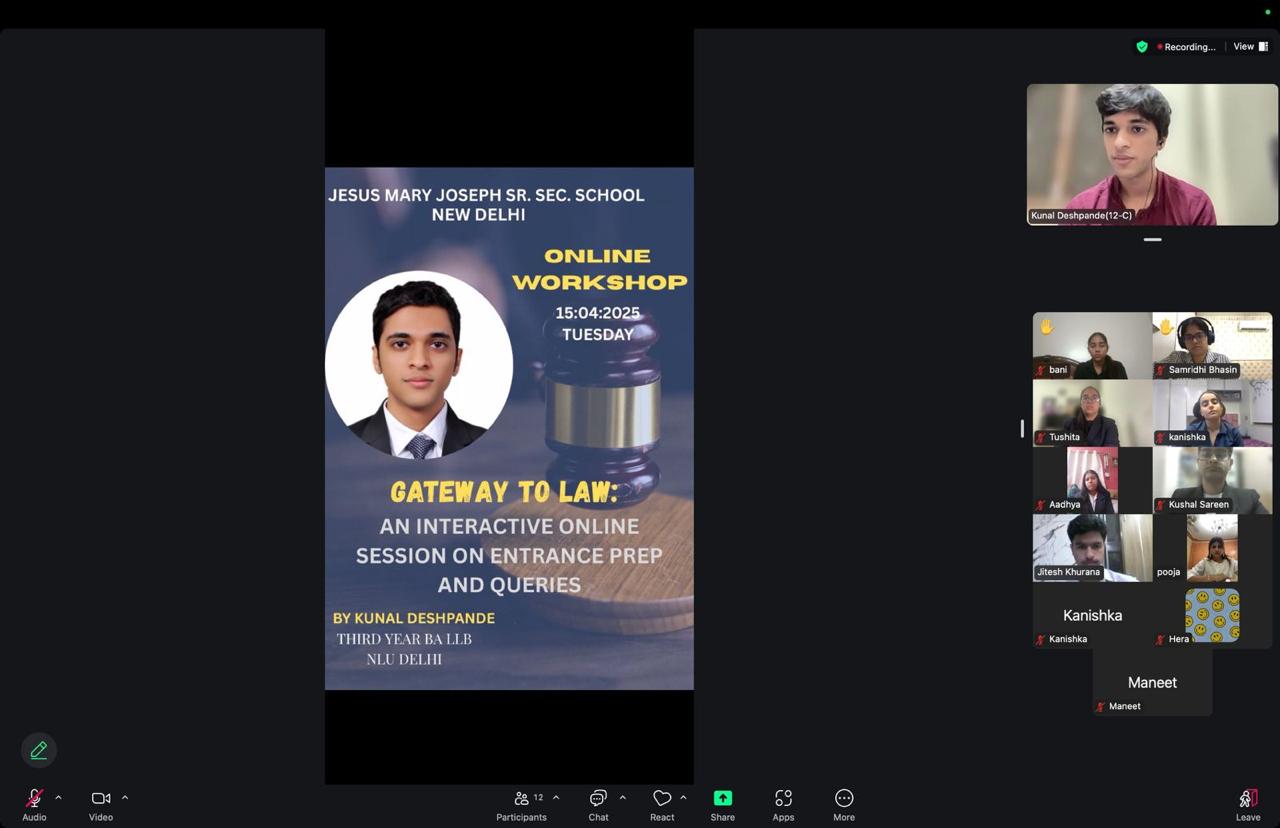Screen dimensions: 1280x828
Task: Click the green Share screen button
Action: (x=722, y=799)
